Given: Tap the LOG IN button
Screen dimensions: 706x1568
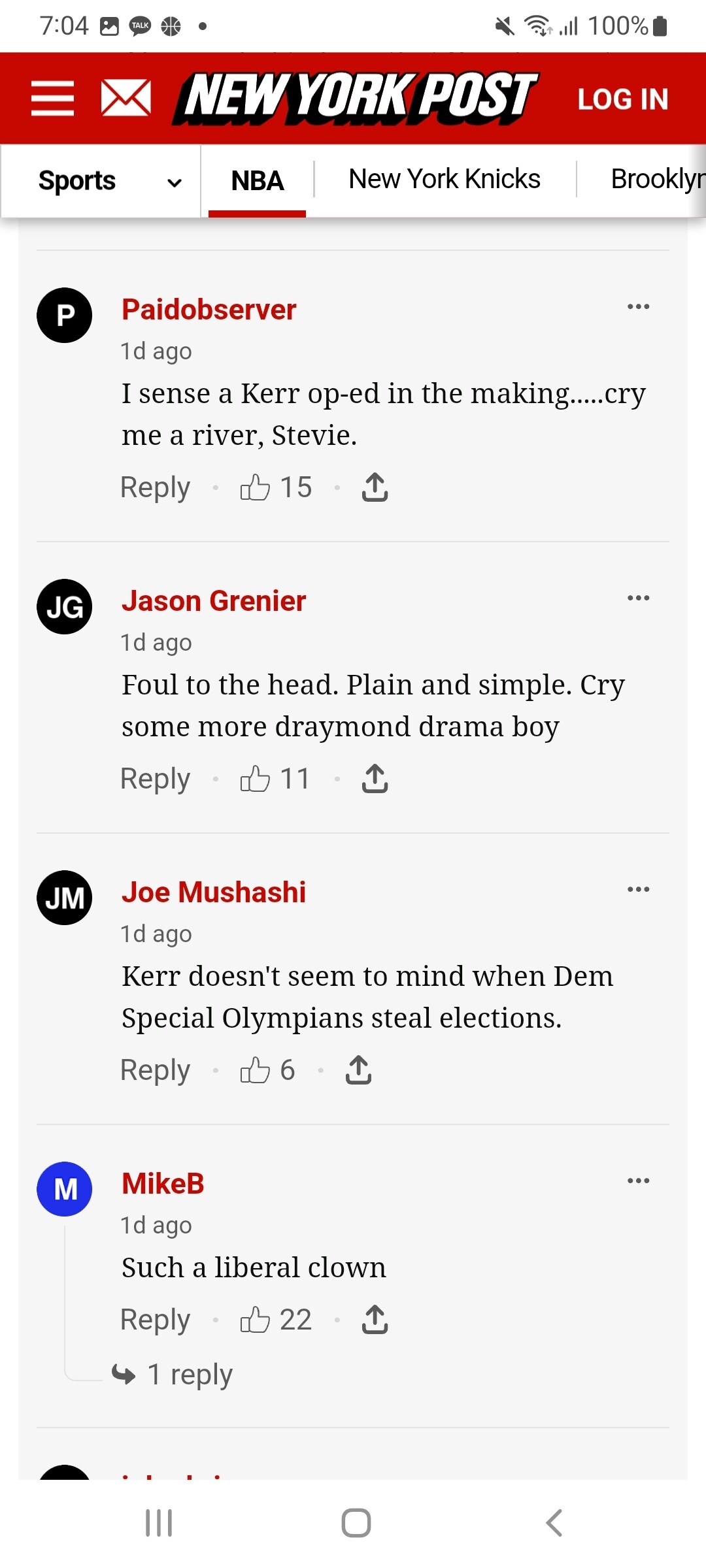Looking at the screenshot, I should [622, 99].
